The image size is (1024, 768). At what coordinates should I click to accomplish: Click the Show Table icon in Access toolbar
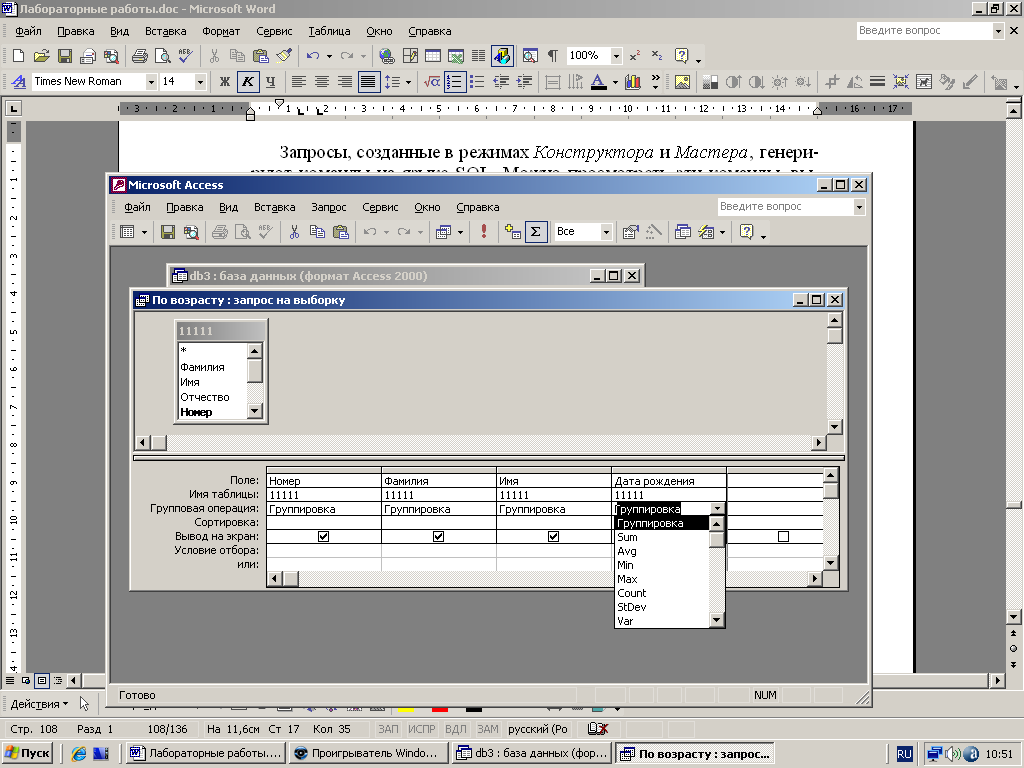coord(513,232)
